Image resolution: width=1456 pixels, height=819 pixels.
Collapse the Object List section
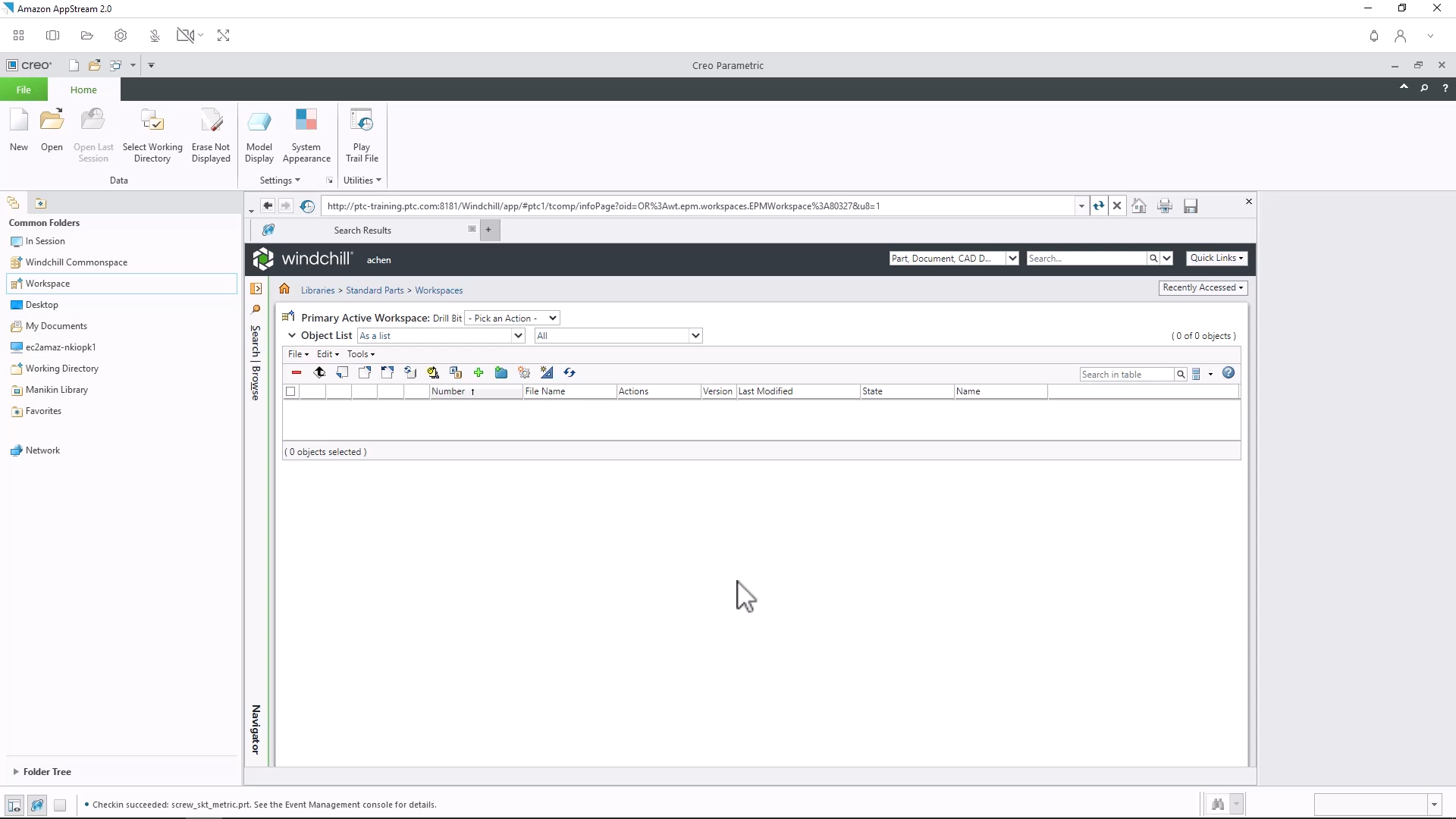tap(291, 335)
